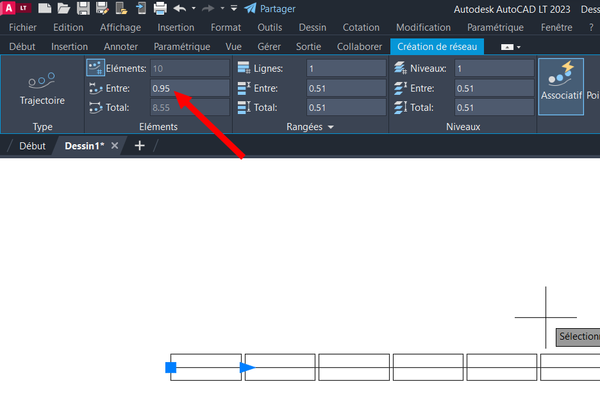Click the Save As icon with a pencil
This screenshot has width=600, height=414.
(x=102, y=8)
